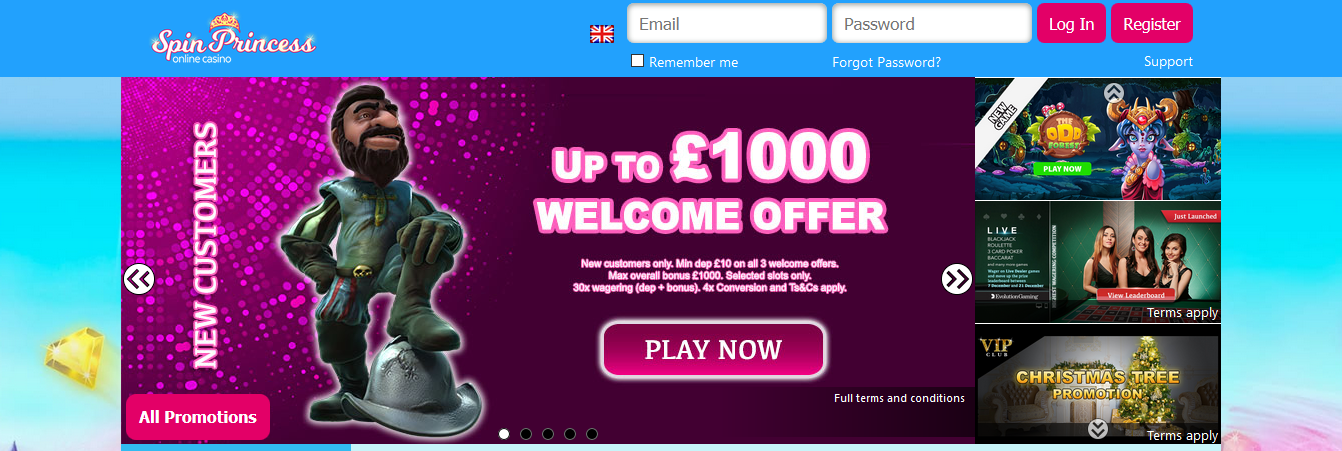1342x451 pixels.
Task: Select the second carousel dot
Action: coord(526,434)
